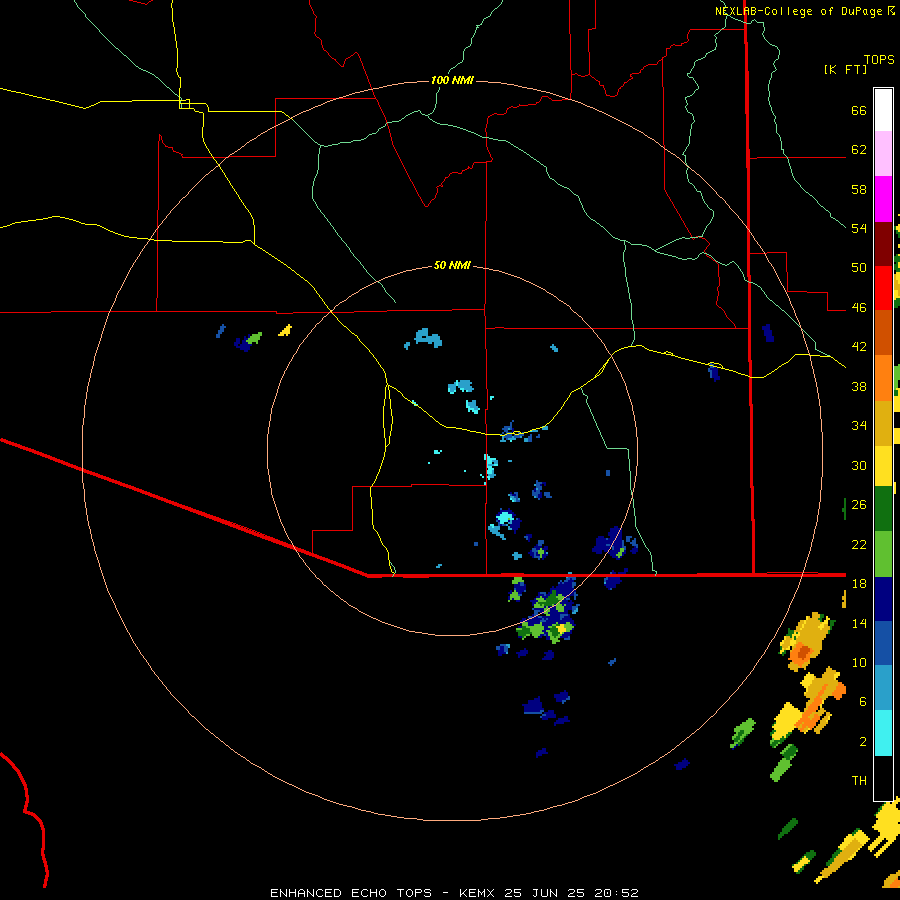900x900 pixels.
Task: Click the Enhanced Echo Tops KEMX timestamp caption
Action: (x=454, y=893)
